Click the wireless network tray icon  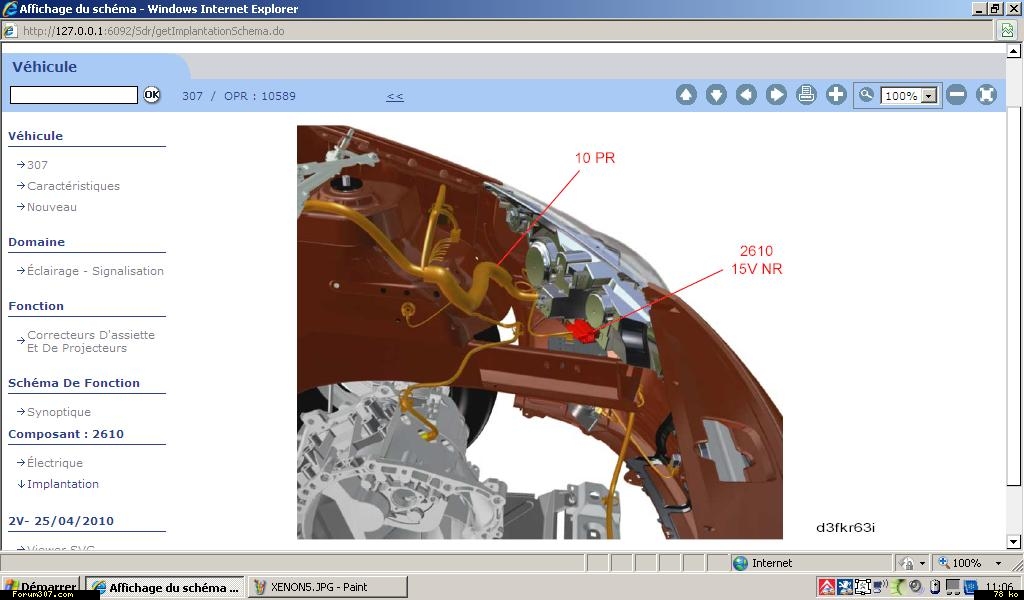click(880, 587)
